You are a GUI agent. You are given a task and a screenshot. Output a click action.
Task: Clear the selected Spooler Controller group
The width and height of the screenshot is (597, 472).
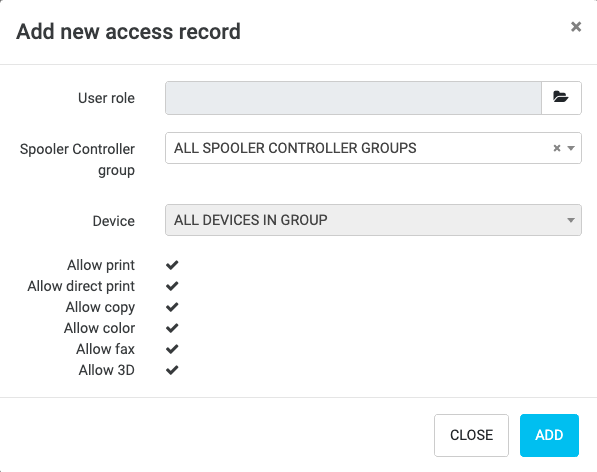tap(557, 148)
